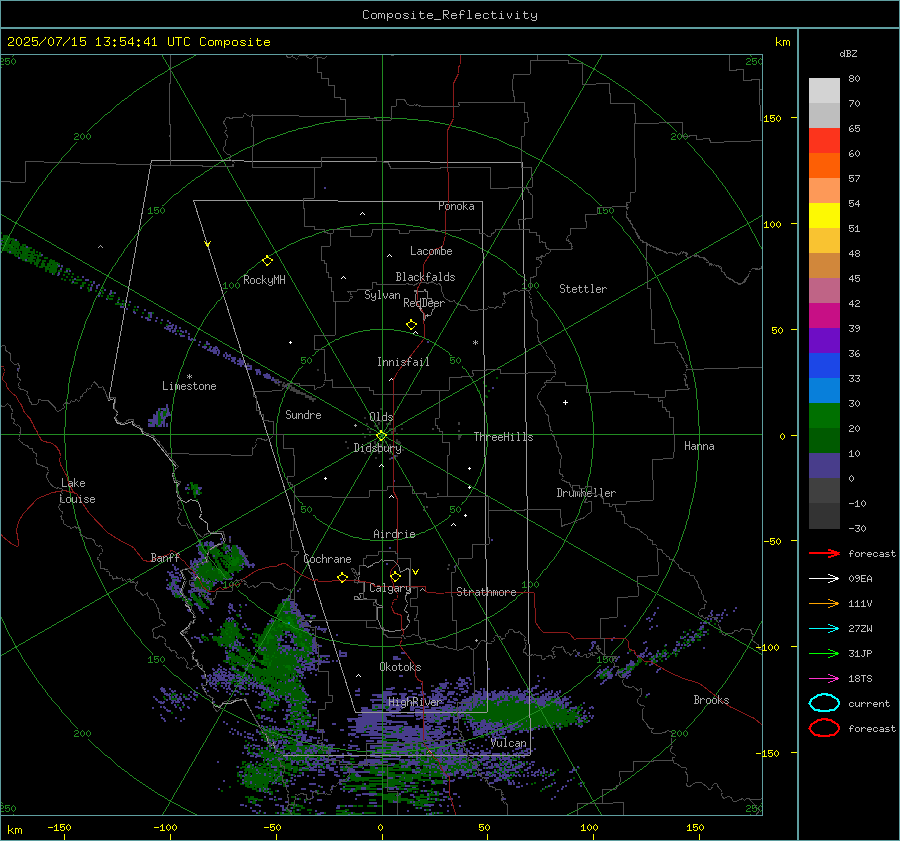Click the Airdrie city label
The image size is (900, 841).
(x=394, y=534)
